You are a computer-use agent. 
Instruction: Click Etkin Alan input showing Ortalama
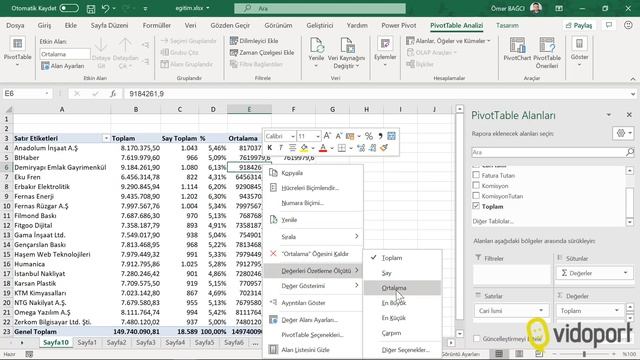coord(64,54)
